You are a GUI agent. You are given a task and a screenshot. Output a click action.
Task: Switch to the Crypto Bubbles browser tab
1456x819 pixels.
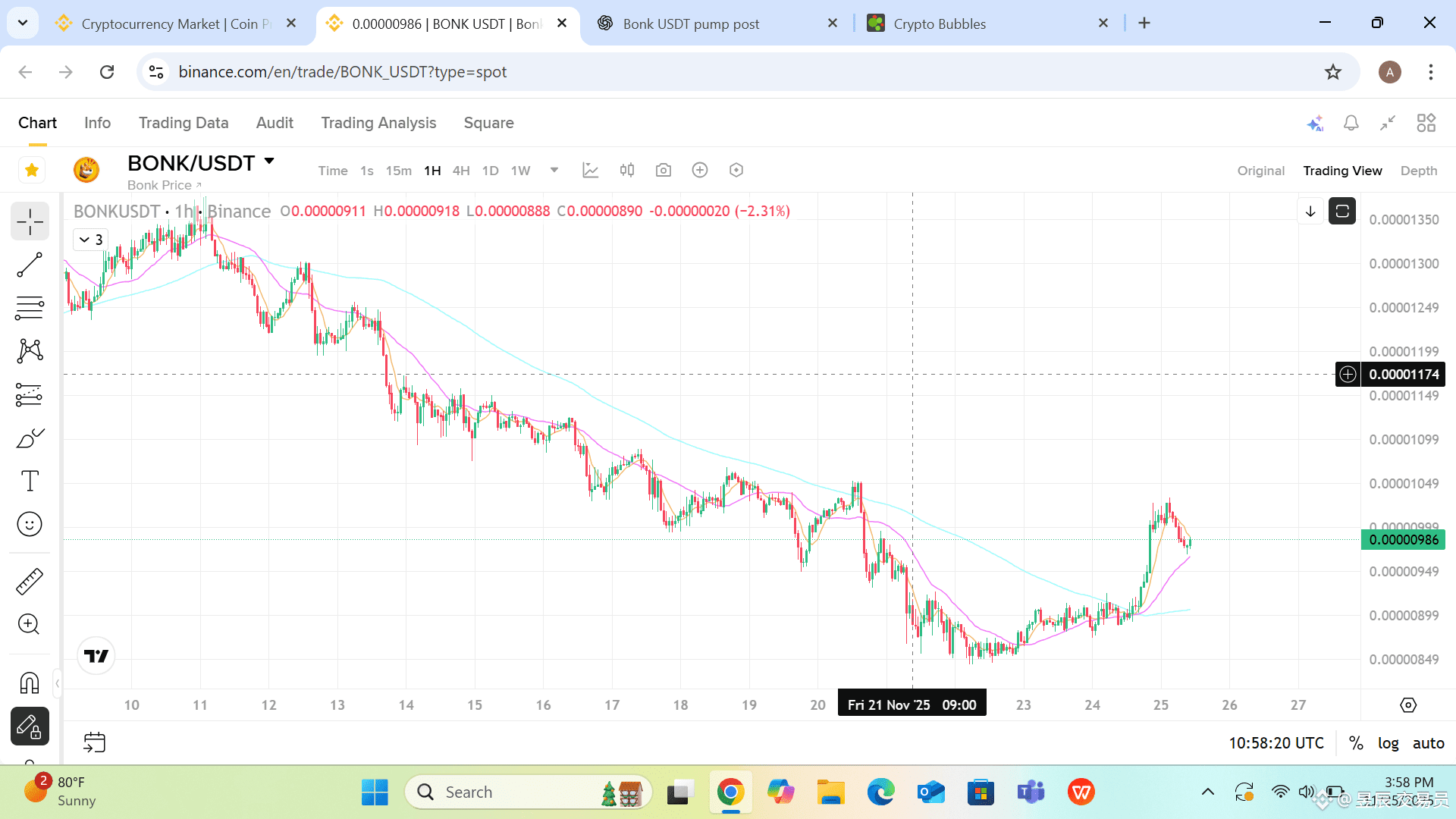coord(986,24)
